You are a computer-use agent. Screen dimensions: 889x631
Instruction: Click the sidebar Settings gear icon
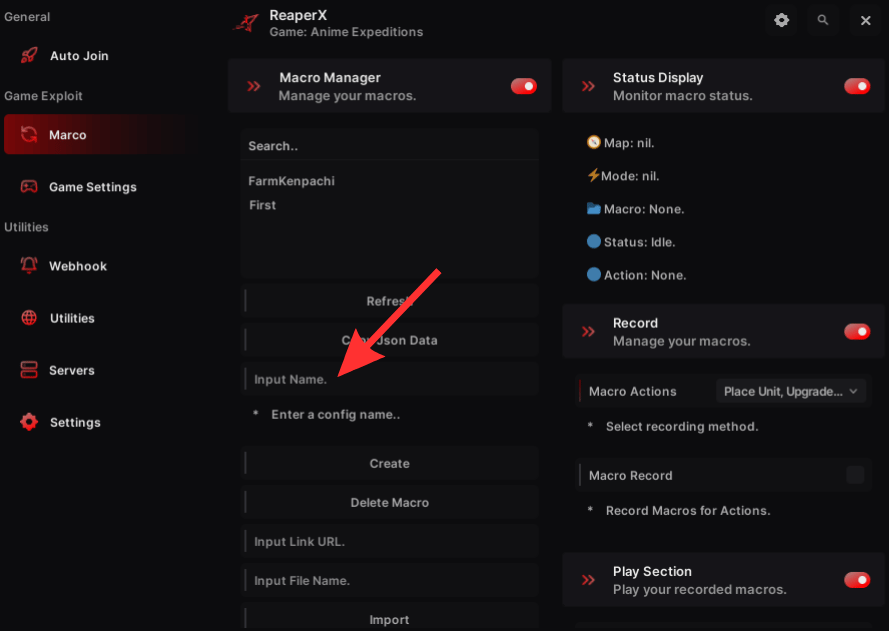click(29, 422)
